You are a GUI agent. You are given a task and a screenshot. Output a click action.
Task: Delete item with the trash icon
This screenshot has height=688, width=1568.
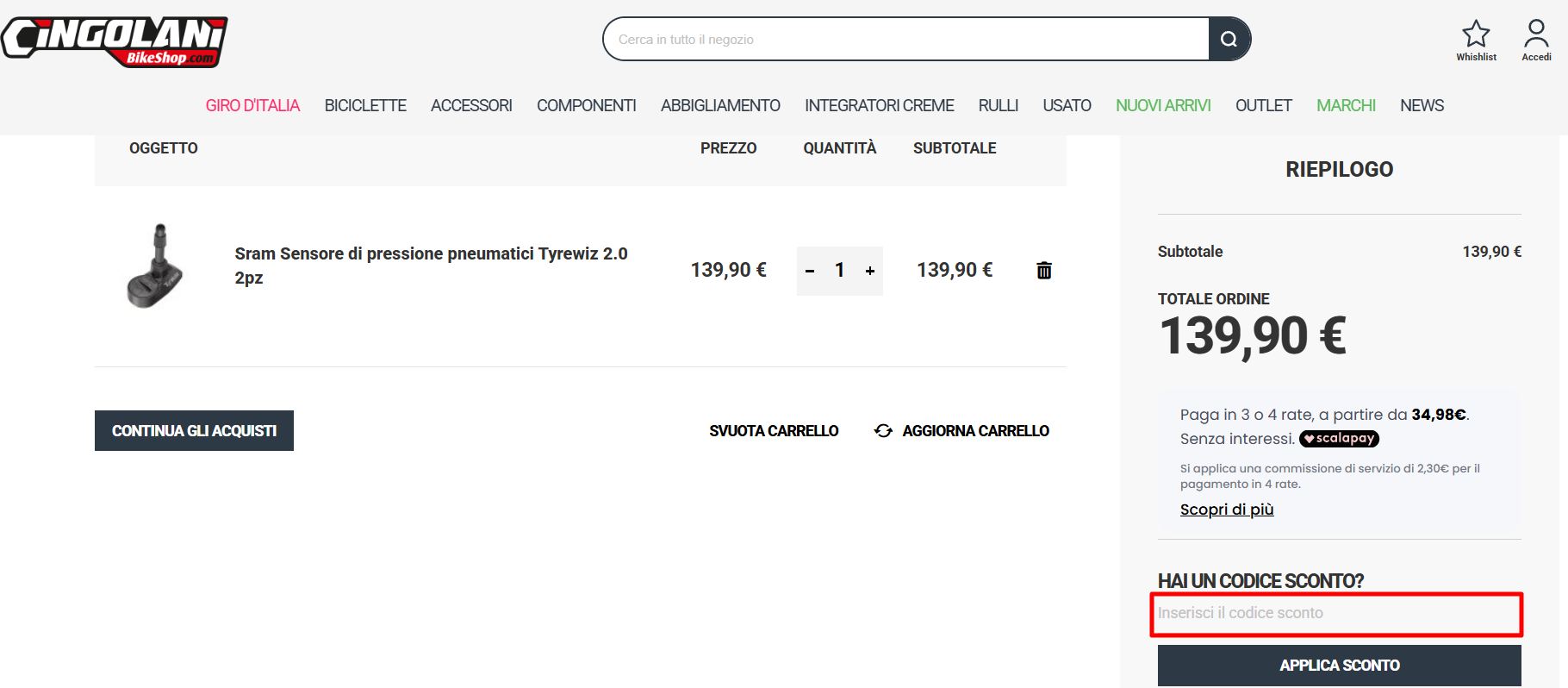tap(1044, 270)
